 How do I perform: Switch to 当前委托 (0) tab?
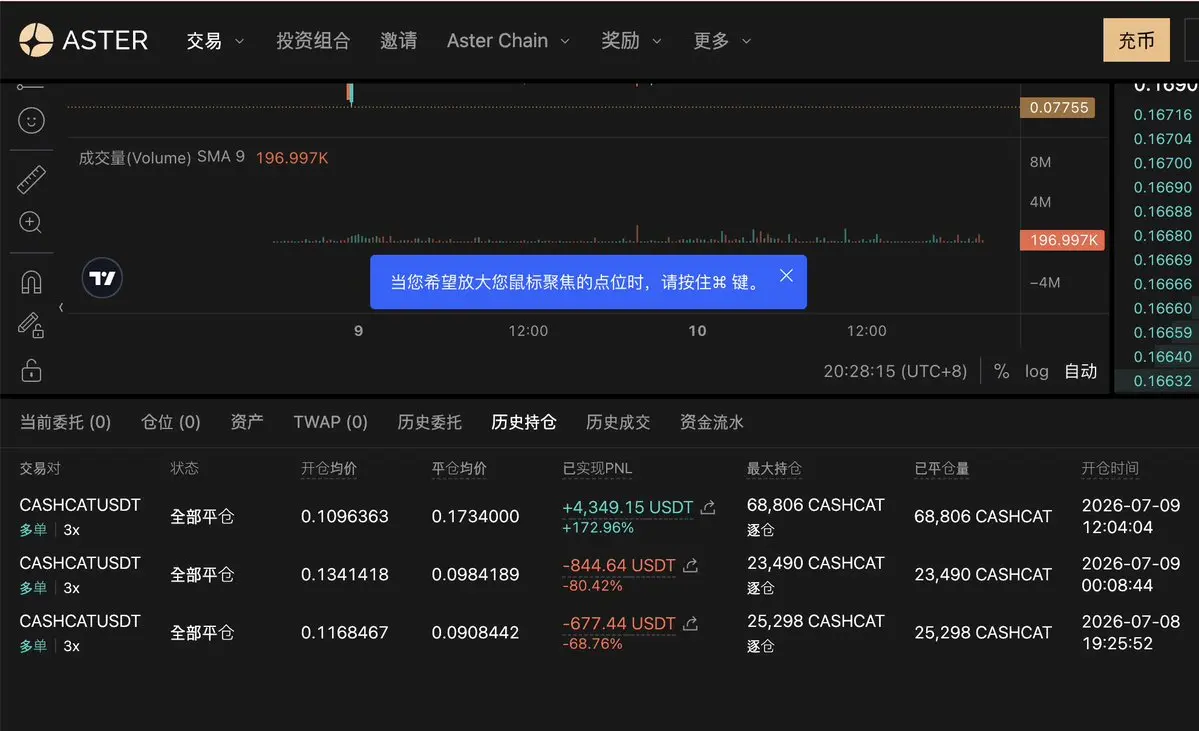tap(65, 422)
